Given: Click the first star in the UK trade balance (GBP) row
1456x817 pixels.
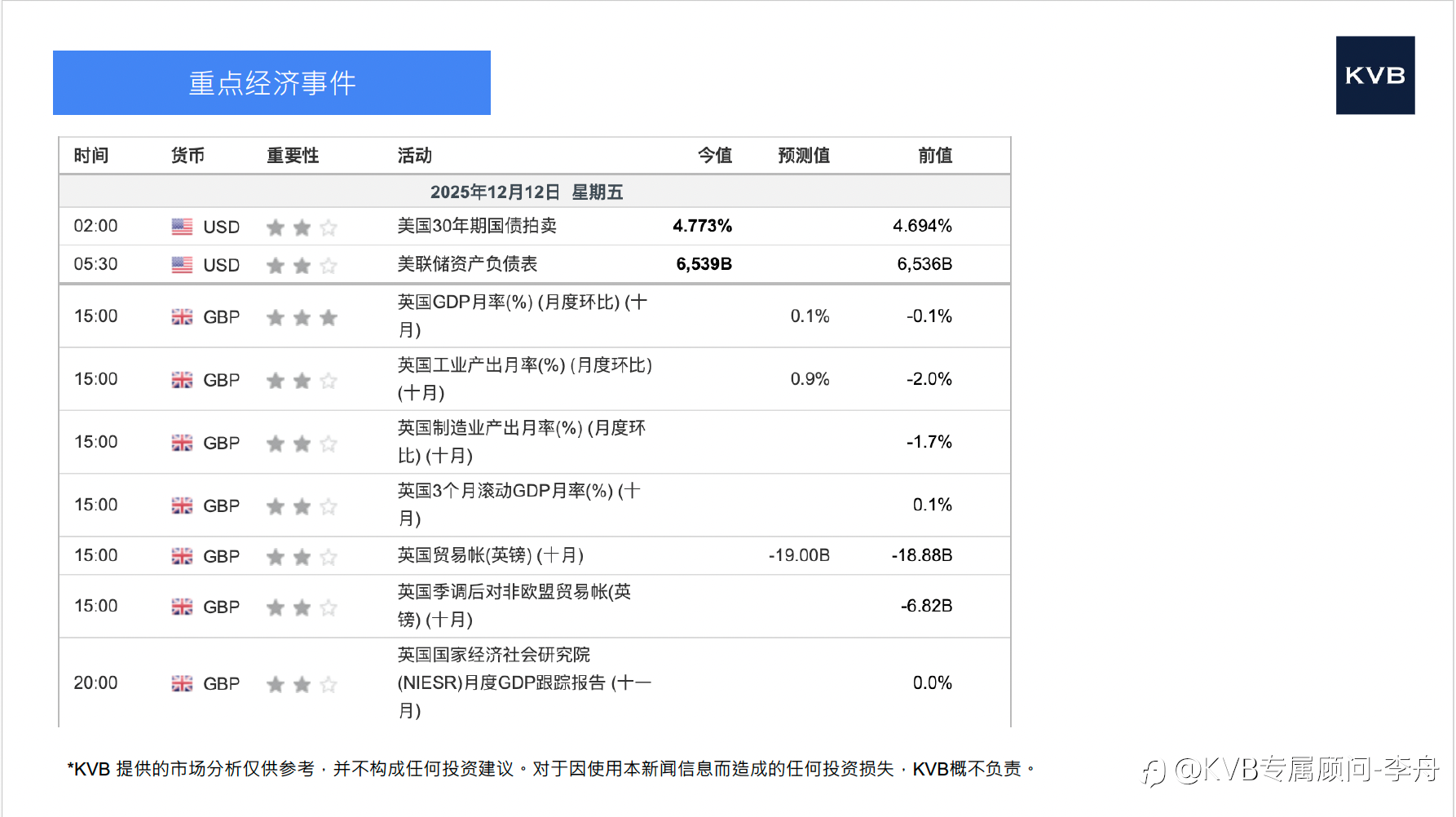Looking at the screenshot, I should [276, 557].
